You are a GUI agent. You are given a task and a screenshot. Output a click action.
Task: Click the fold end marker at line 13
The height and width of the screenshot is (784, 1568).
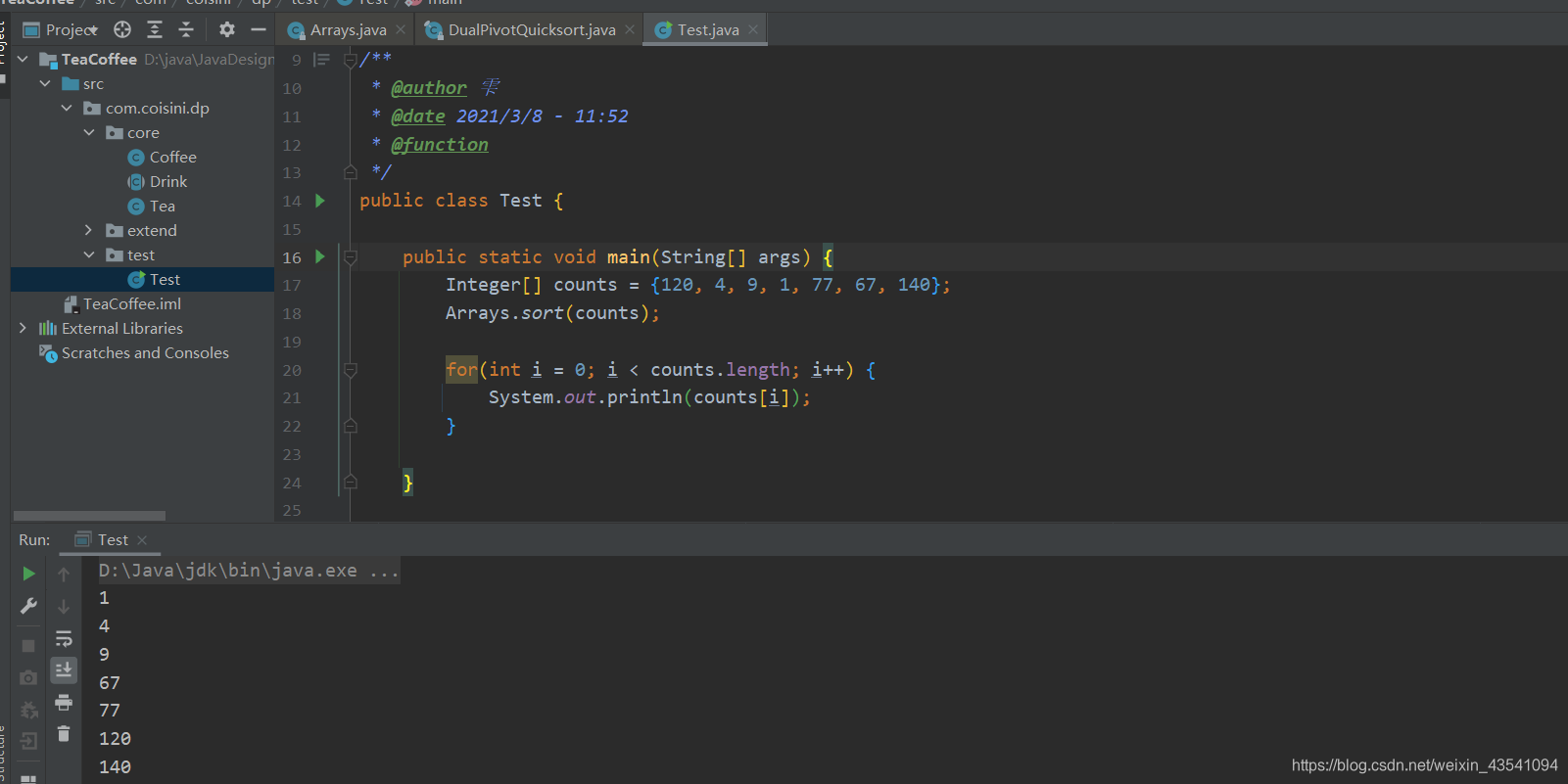[x=350, y=172]
